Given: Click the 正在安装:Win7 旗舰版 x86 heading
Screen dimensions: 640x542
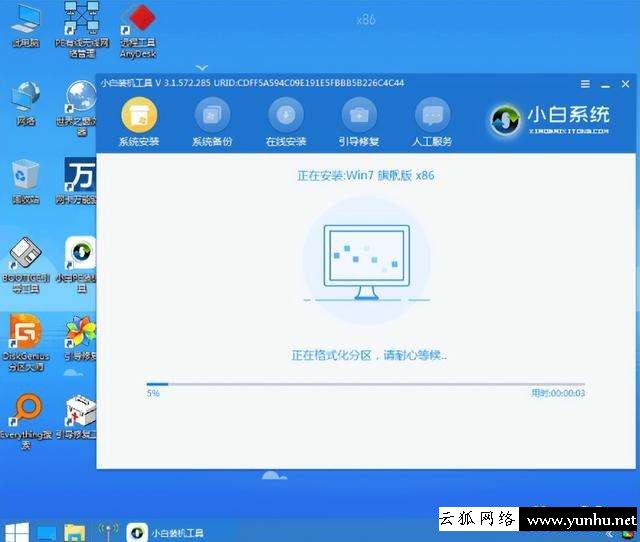Looking at the screenshot, I should [x=366, y=175].
